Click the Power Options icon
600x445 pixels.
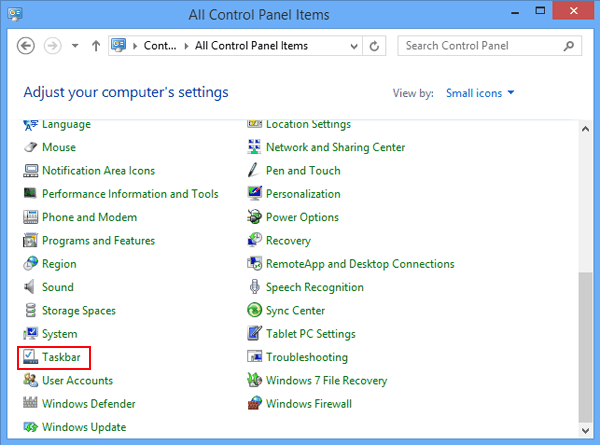tap(254, 217)
